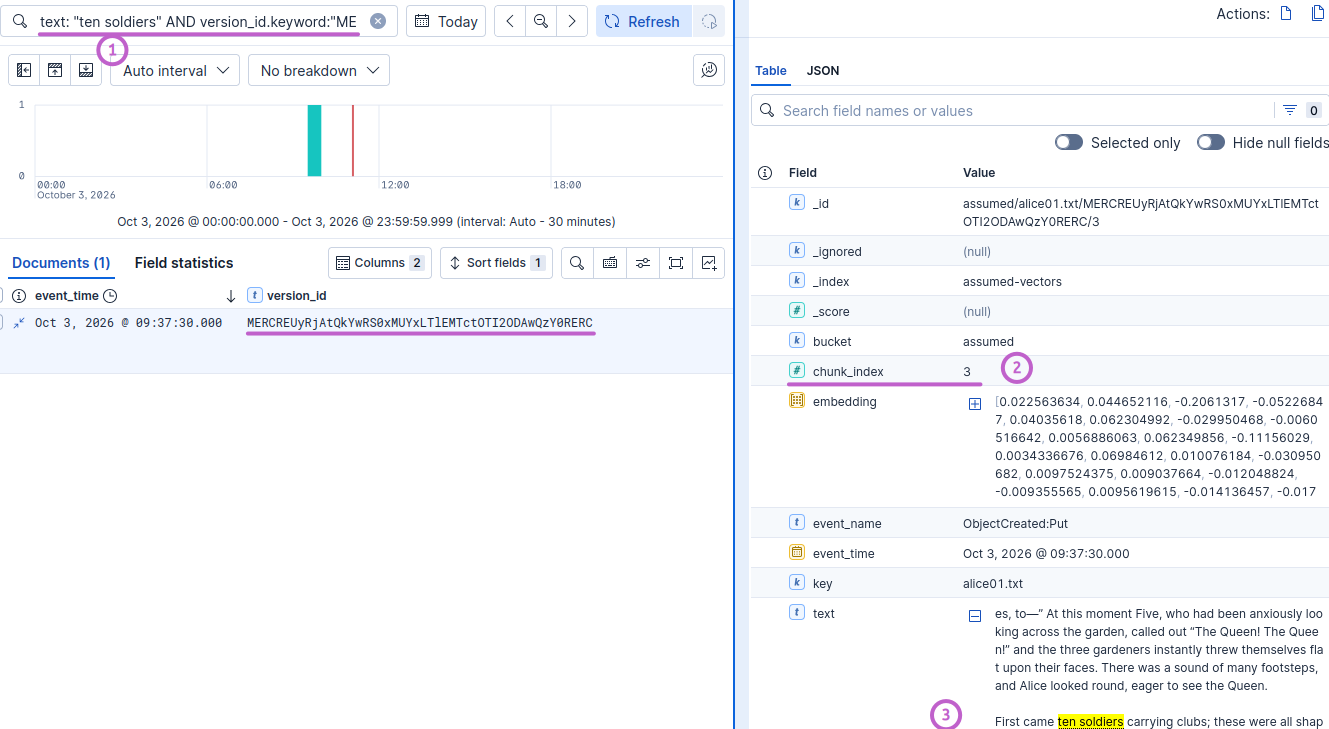Select the Documents (1) tab
The image size is (1329, 729).
(x=61, y=263)
